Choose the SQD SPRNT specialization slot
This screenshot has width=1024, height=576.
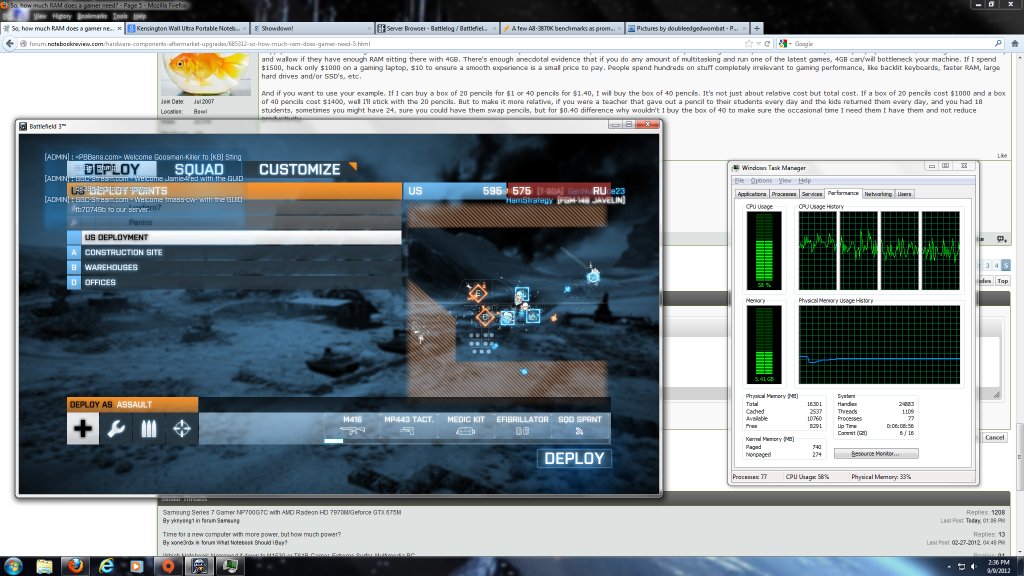click(580, 427)
